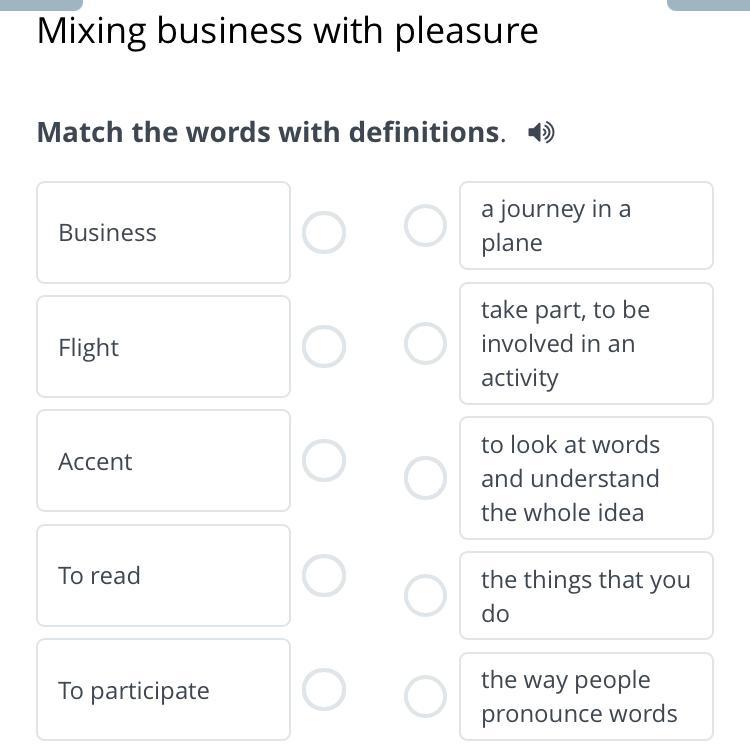Click the To participate word card

pos(163,690)
